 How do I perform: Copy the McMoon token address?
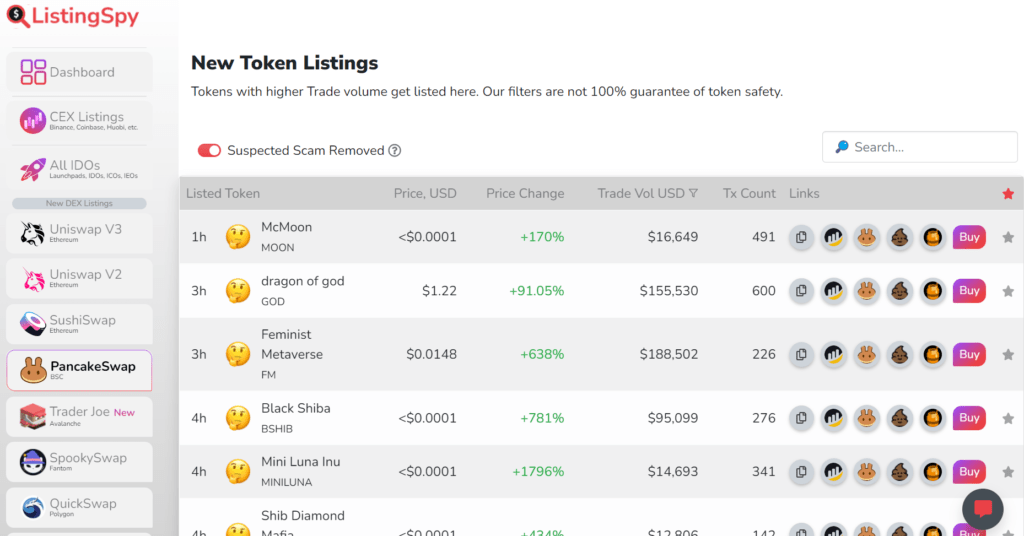pos(801,237)
